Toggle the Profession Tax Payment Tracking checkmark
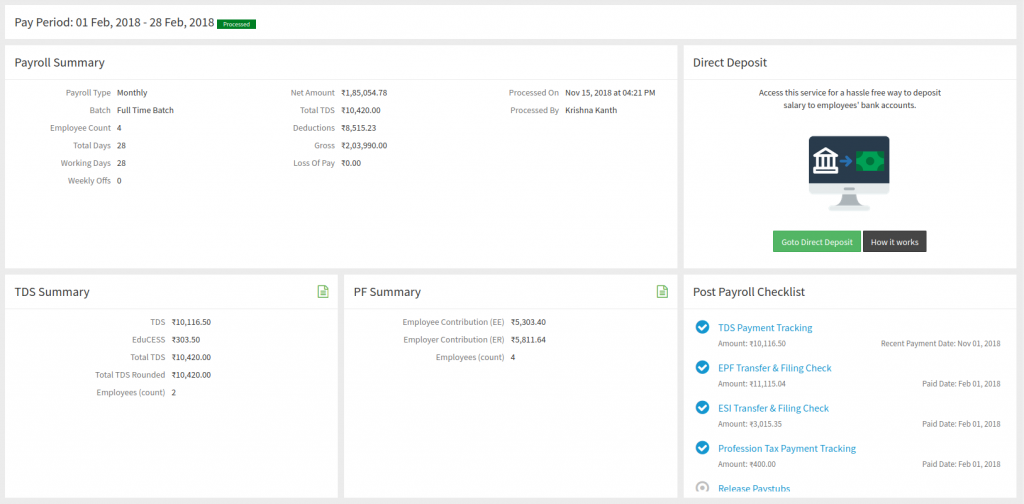This screenshot has width=1024, height=504. [x=702, y=447]
